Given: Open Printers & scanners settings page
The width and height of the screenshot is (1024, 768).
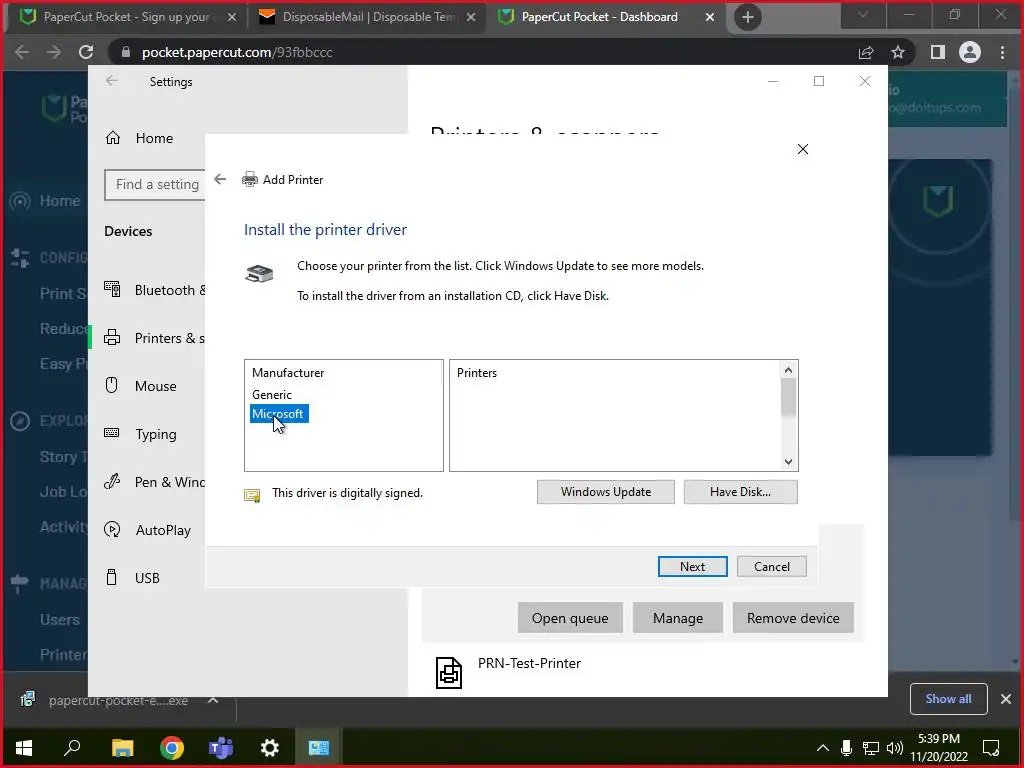Looking at the screenshot, I should [155, 338].
